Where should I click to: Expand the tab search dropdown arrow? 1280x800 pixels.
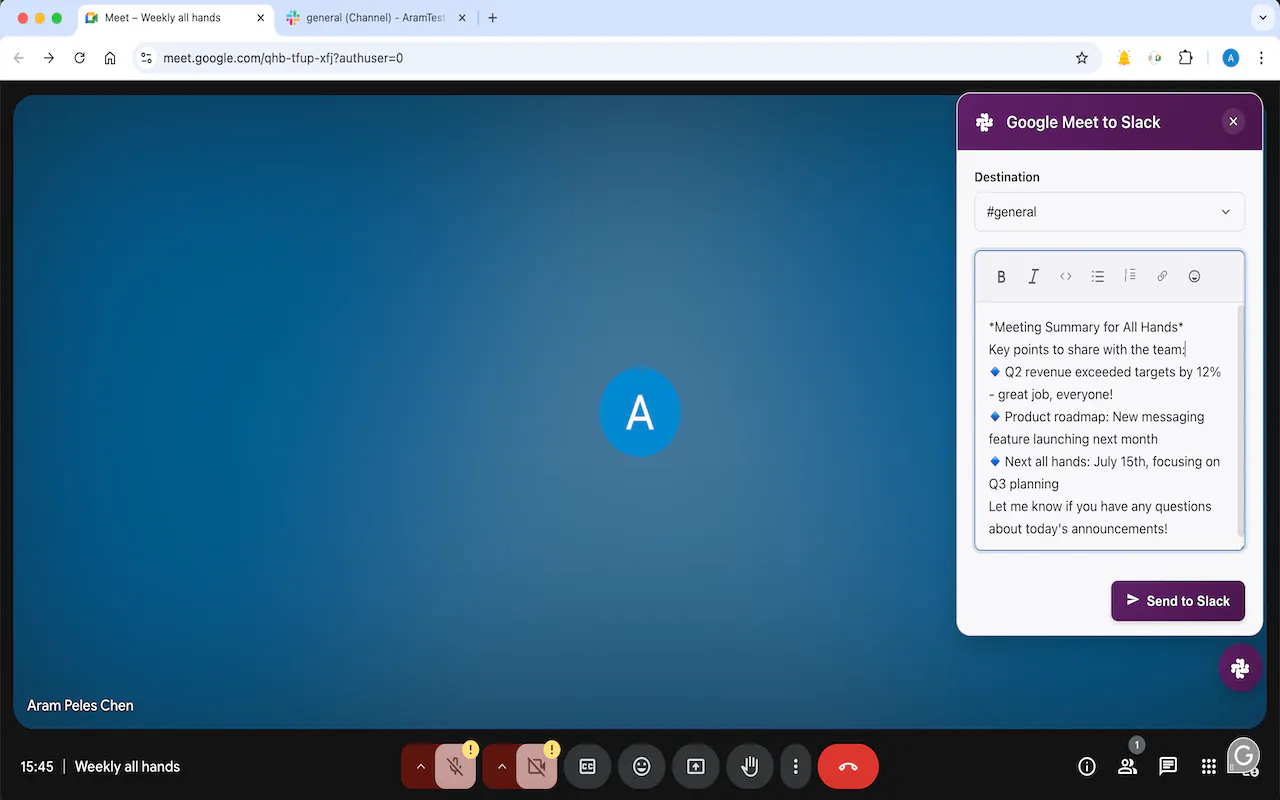1261,18
